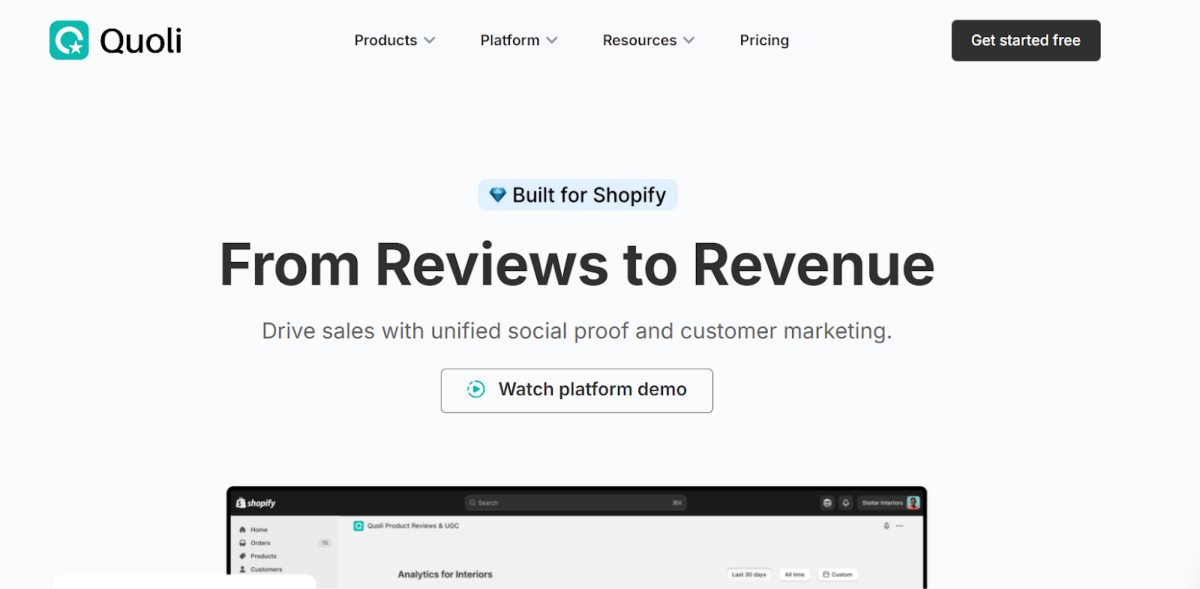
Task: Click the Orders count badge 15
Action: tap(324, 543)
